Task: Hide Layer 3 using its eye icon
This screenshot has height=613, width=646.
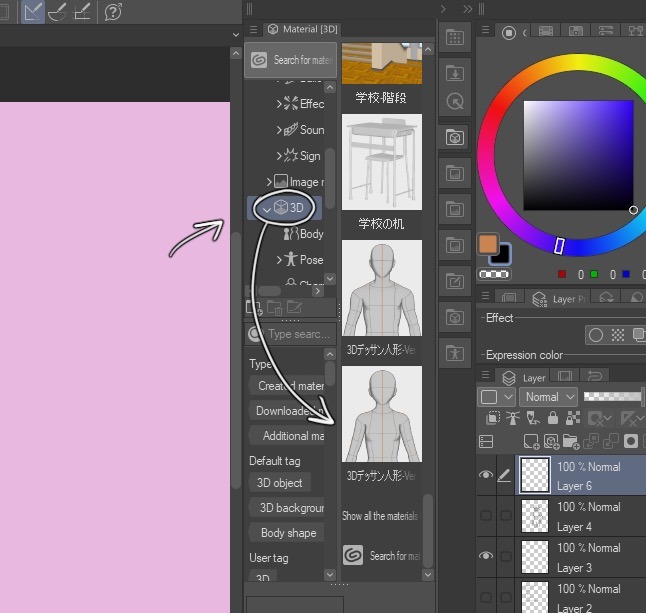Action: [486, 556]
